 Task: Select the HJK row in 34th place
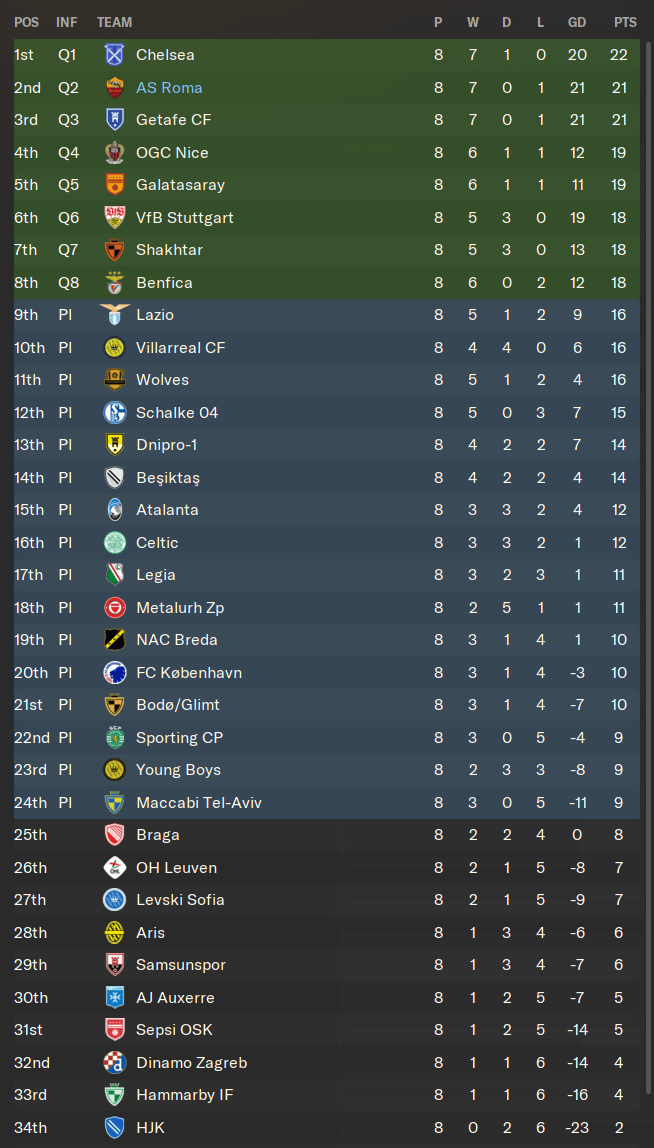click(x=327, y=1128)
